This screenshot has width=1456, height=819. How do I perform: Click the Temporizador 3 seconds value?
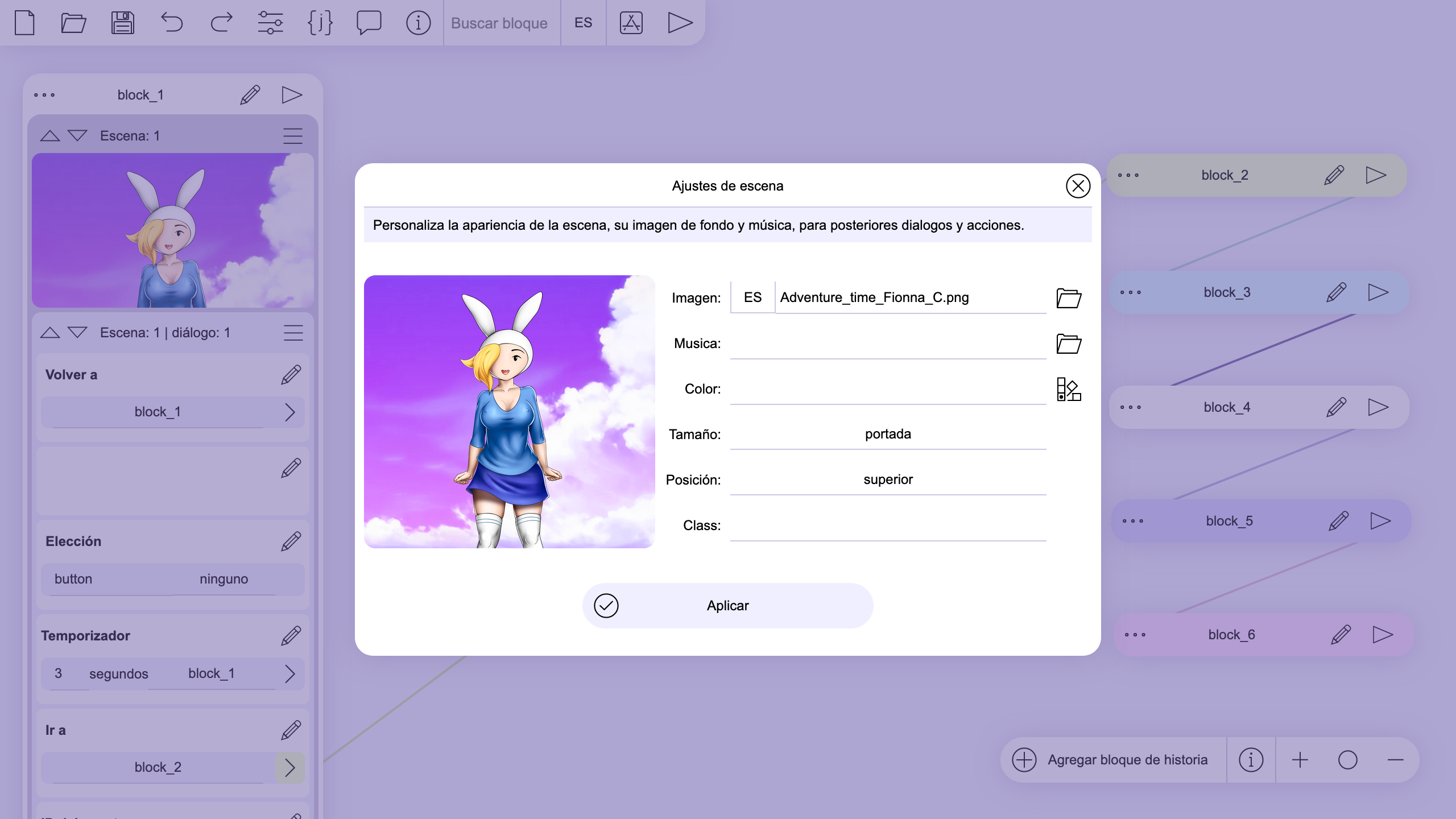(69, 673)
